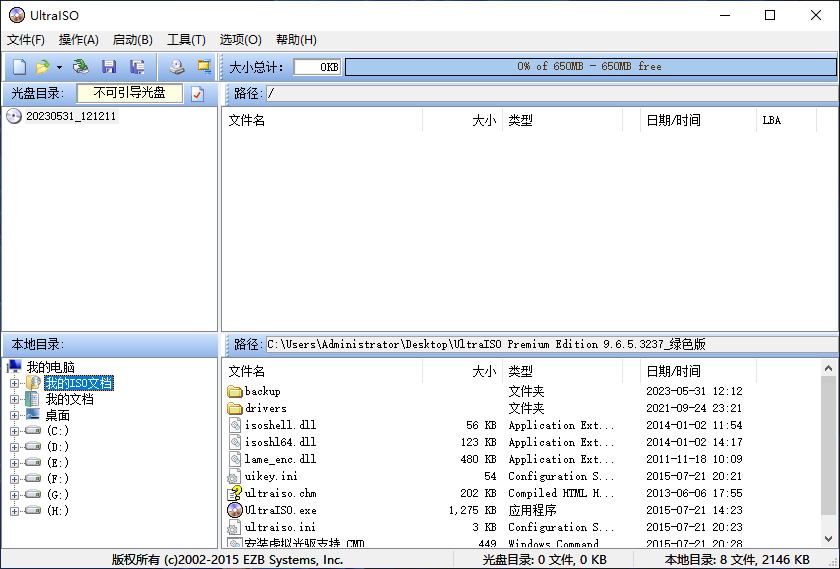Open the dropdown arrow beside Open icon

point(59,68)
